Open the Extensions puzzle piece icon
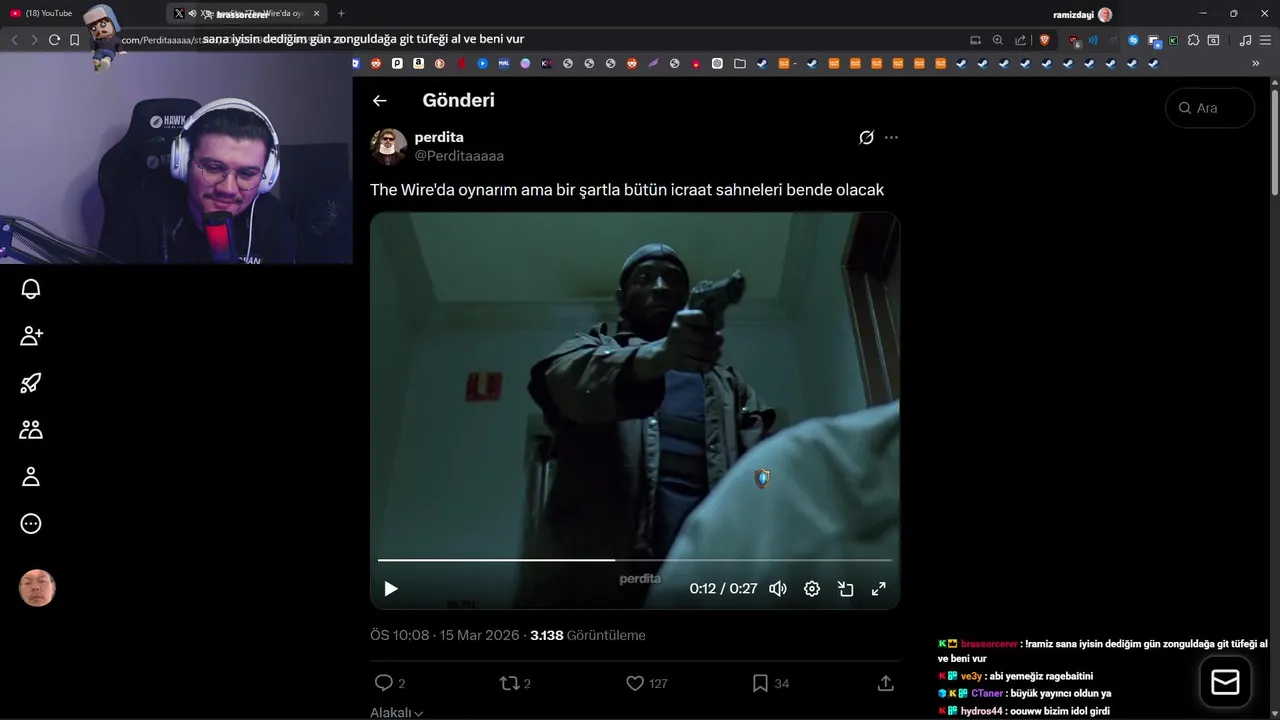The height and width of the screenshot is (720, 1280). 1193,40
